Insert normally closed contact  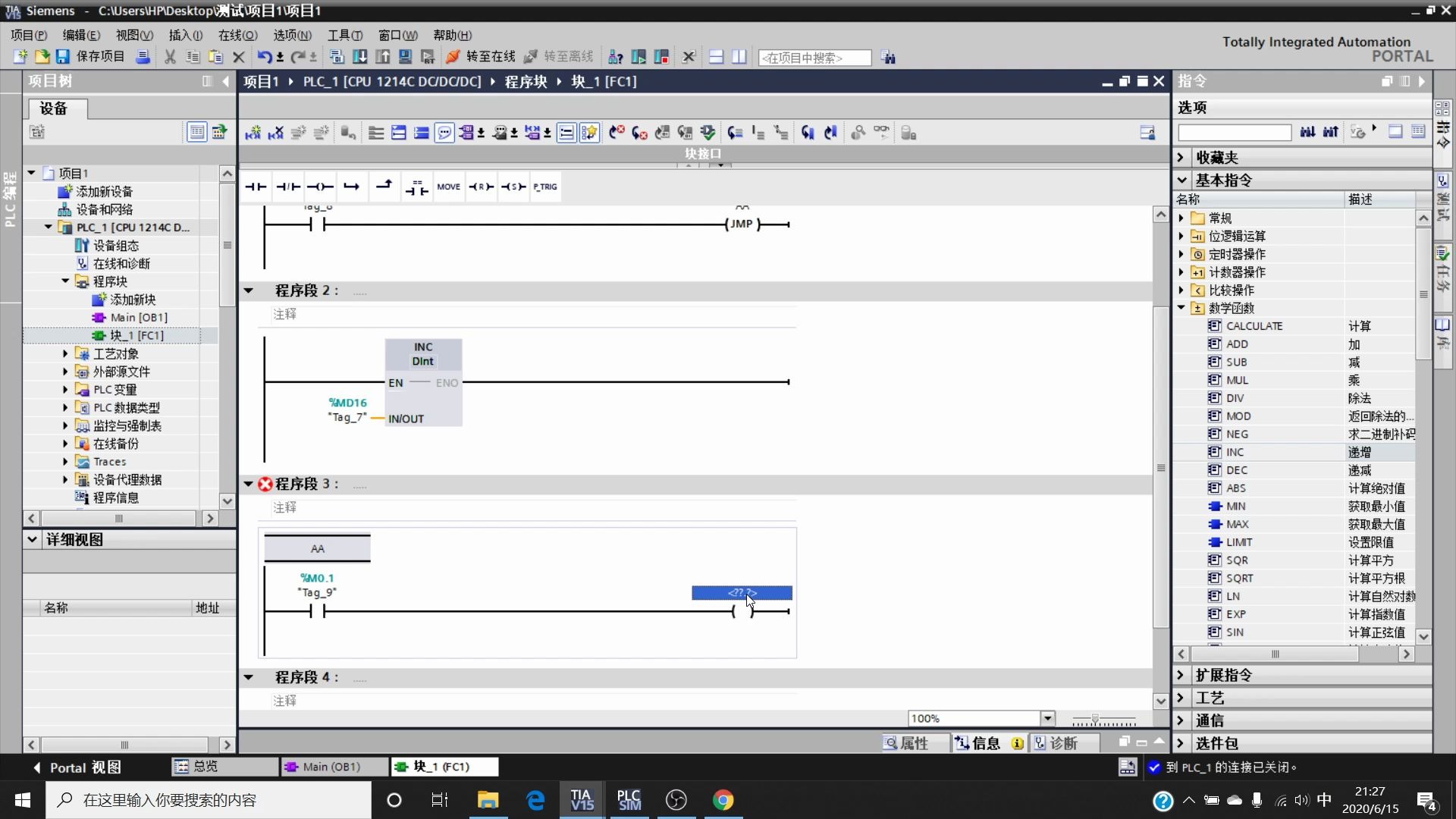(288, 187)
